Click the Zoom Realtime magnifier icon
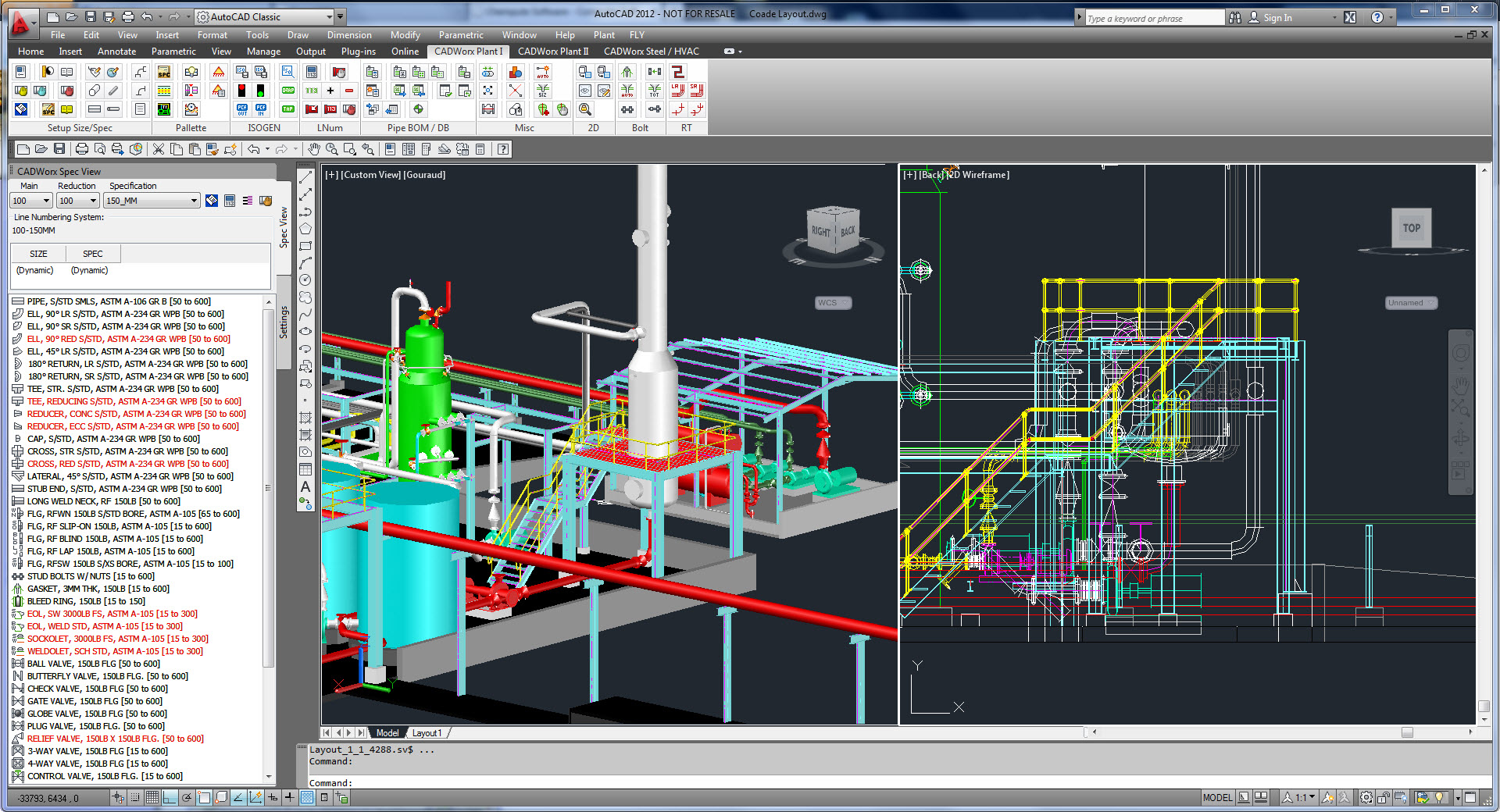This screenshot has width=1500, height=812. [x=332, y=149]
